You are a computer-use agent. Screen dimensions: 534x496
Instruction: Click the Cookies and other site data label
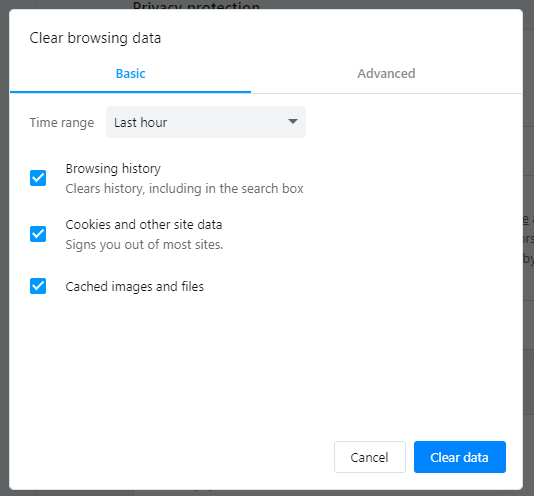[144, 224]
